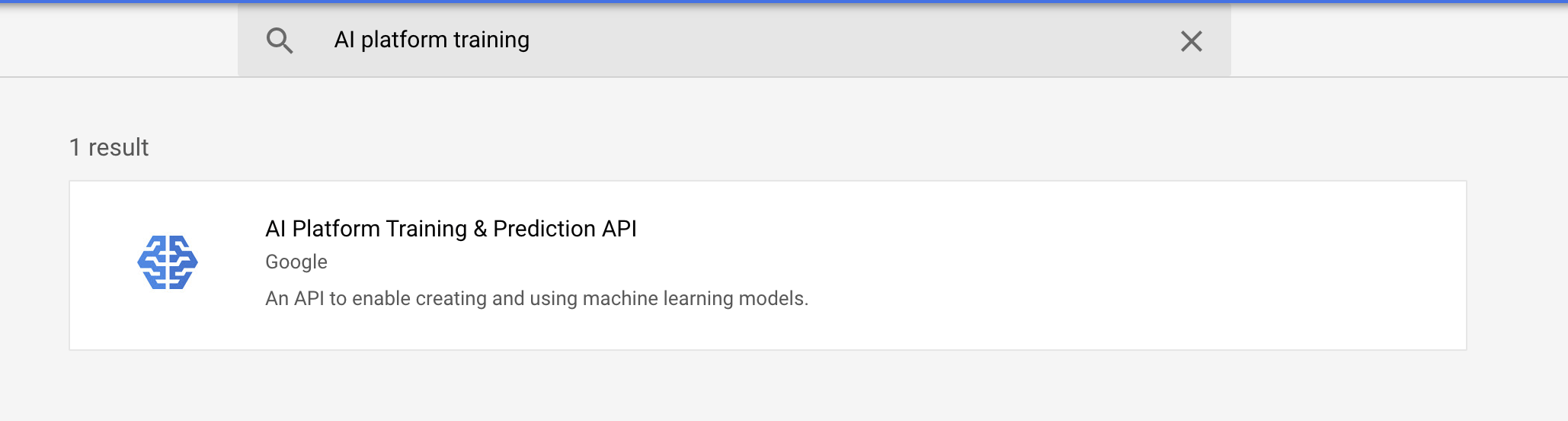
Task: Click the '1 result' count text
Action: [x=109, y=147]
